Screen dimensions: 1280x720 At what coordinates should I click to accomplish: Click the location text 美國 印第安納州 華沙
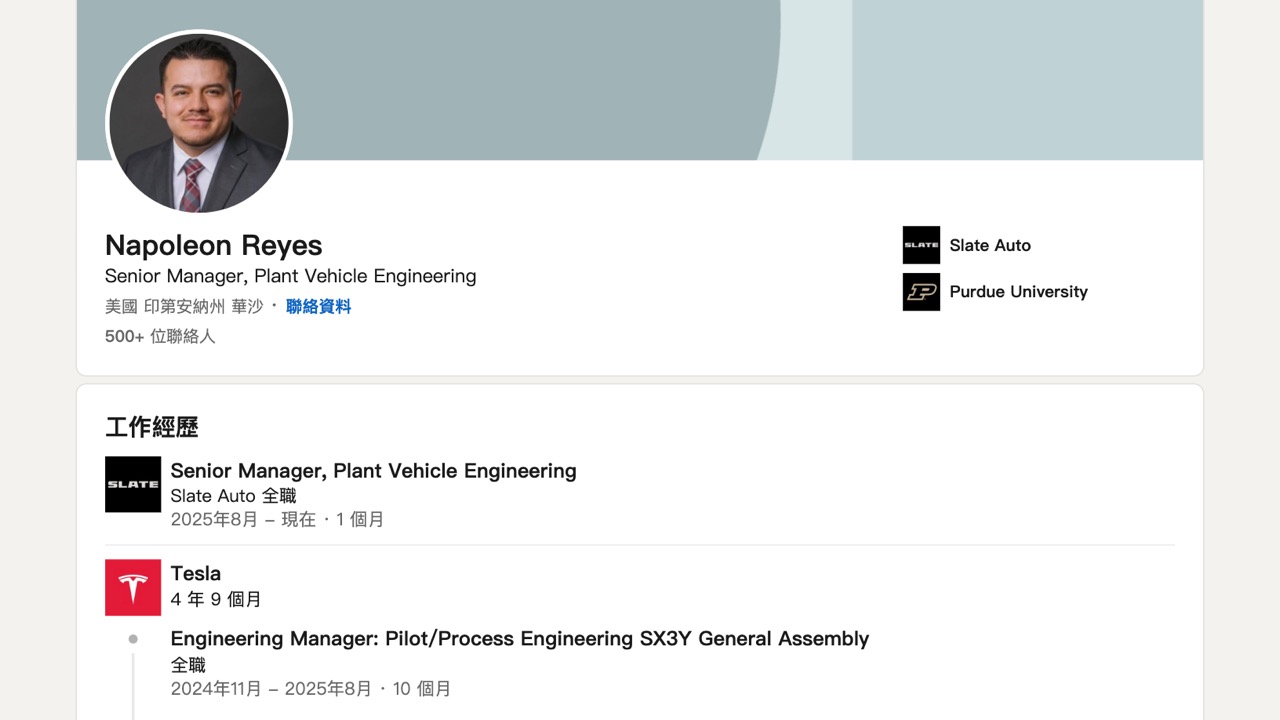click(184, 306)
